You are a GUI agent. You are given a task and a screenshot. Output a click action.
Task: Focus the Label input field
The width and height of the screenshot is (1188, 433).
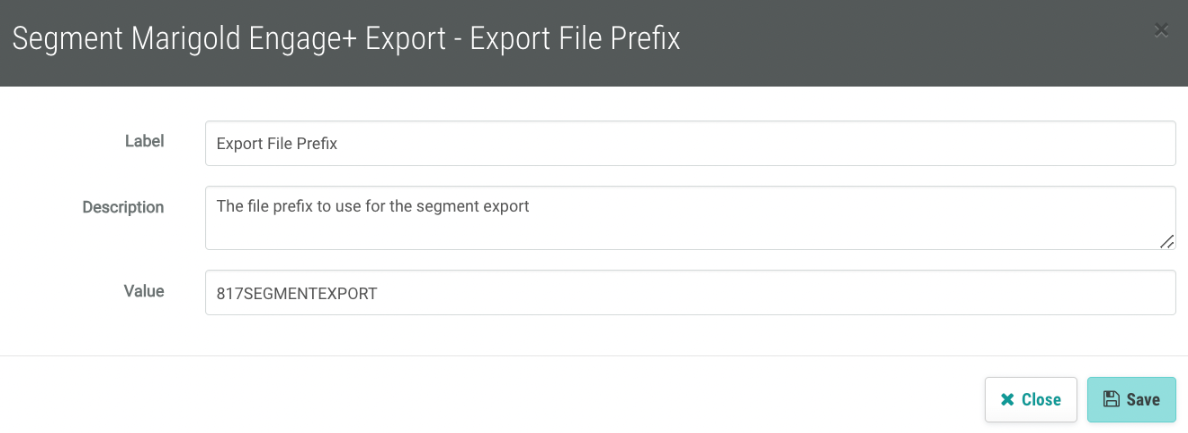tap(690, 143)
